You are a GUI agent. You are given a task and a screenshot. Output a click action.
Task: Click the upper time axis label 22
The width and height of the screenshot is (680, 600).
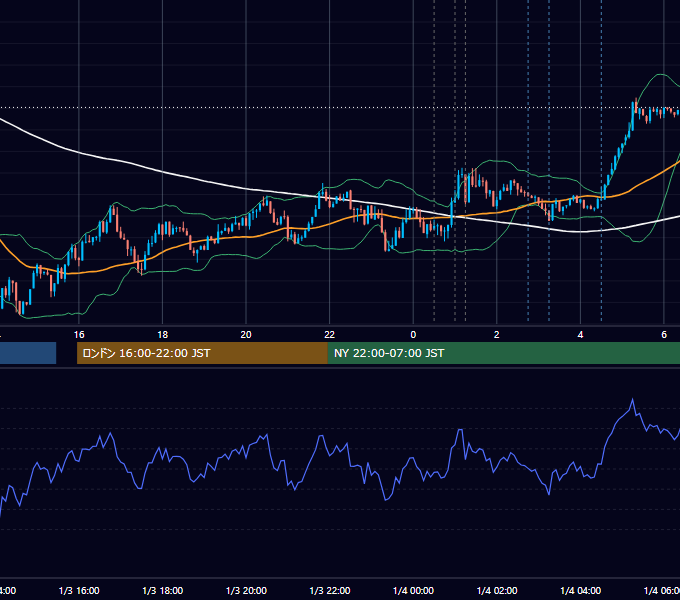(330, 335)
